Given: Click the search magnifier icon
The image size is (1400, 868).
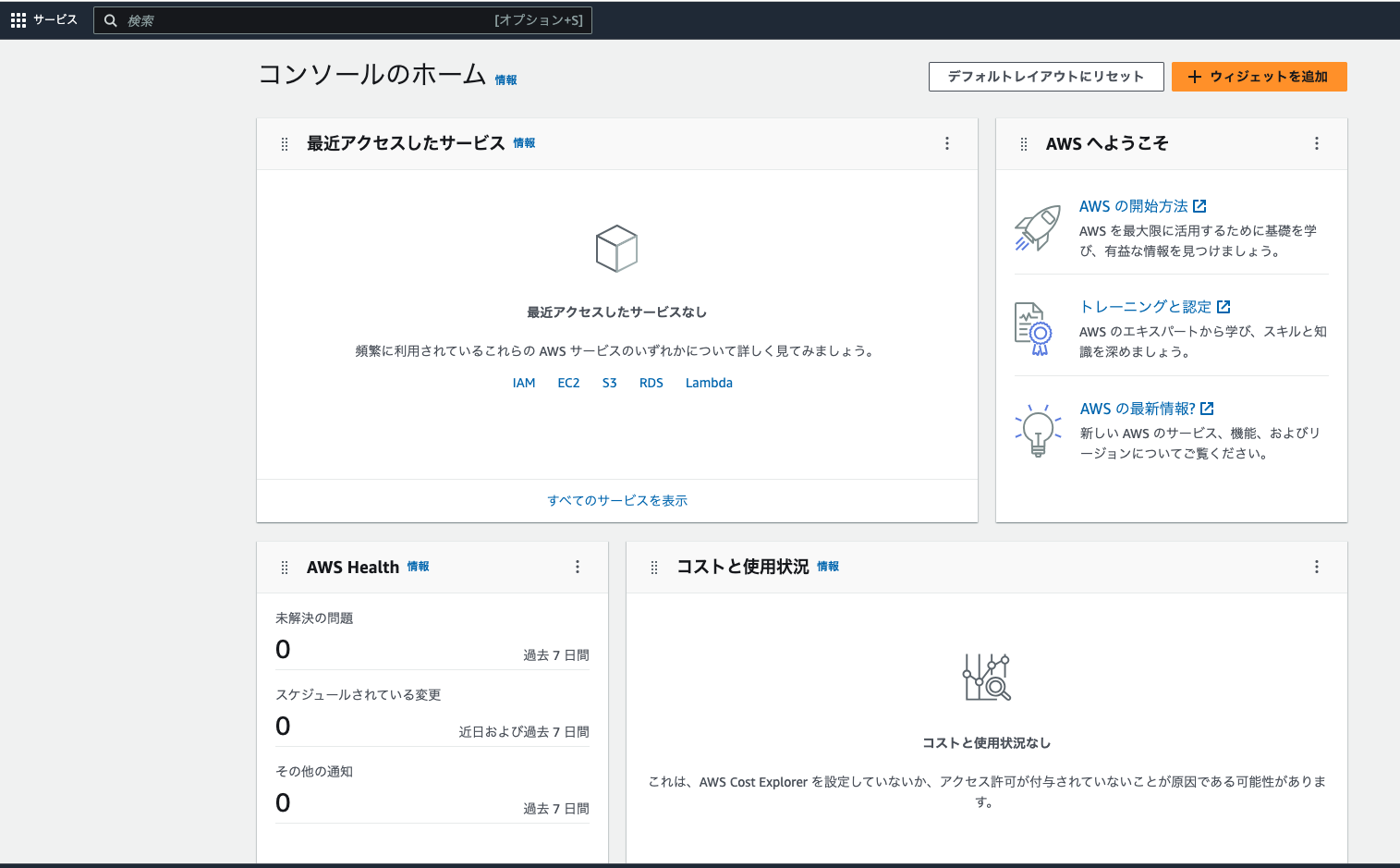Looking at the screenshot, I should (x=110, y=20).
